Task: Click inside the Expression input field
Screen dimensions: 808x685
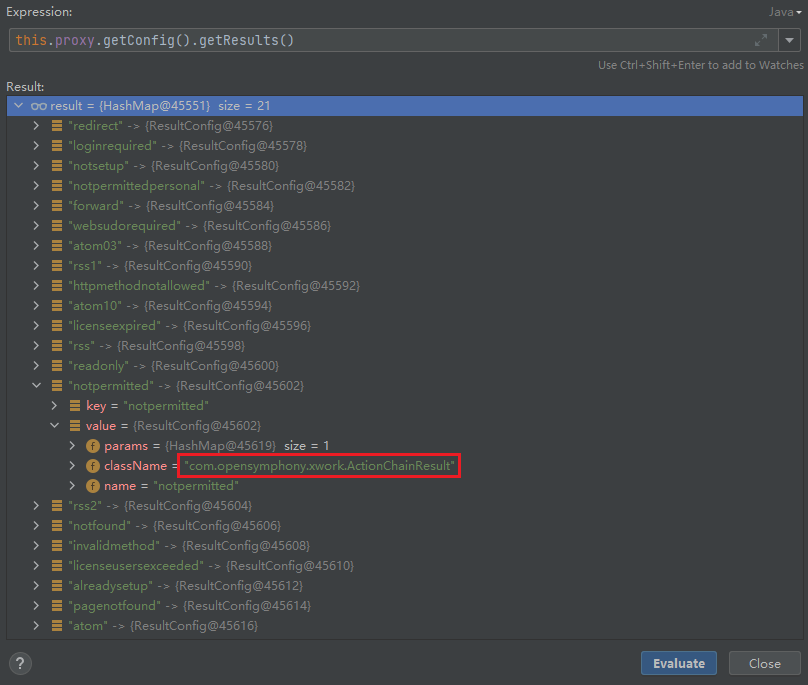Action: 380,40
